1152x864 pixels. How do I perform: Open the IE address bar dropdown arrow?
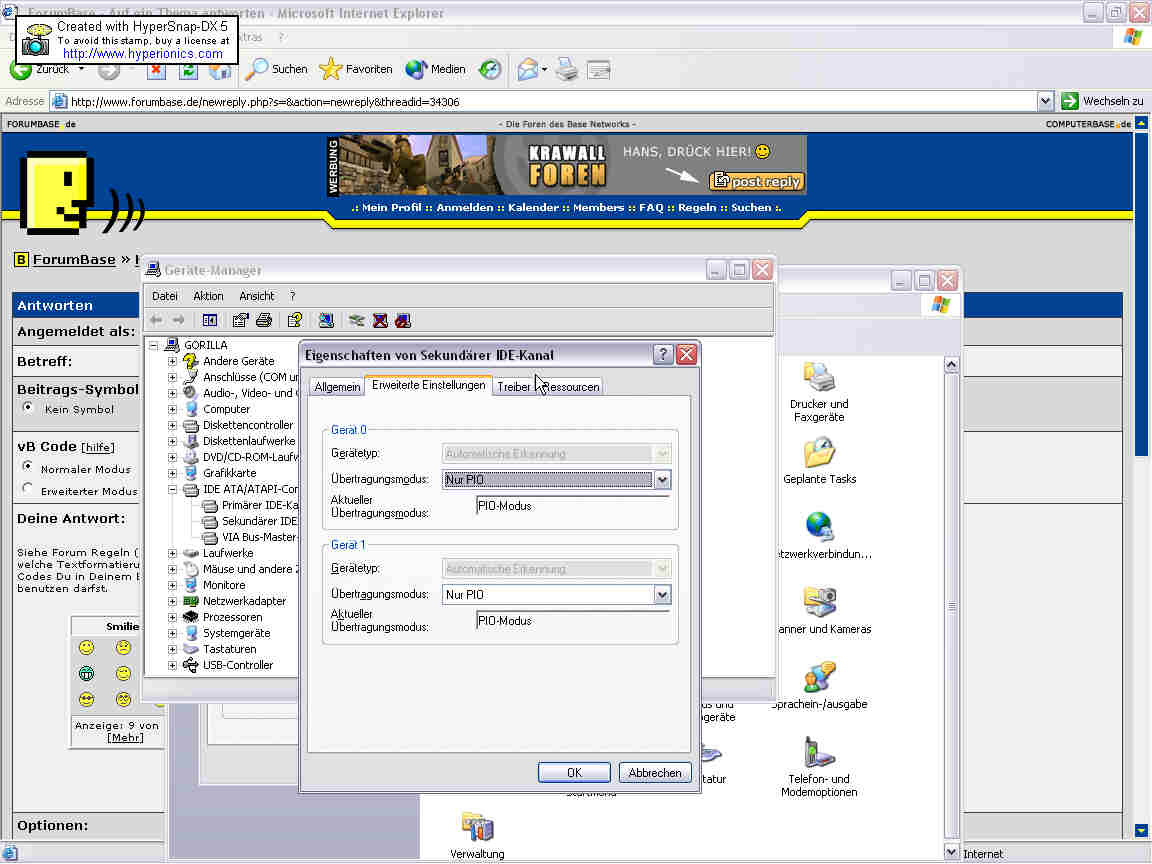1045,101
